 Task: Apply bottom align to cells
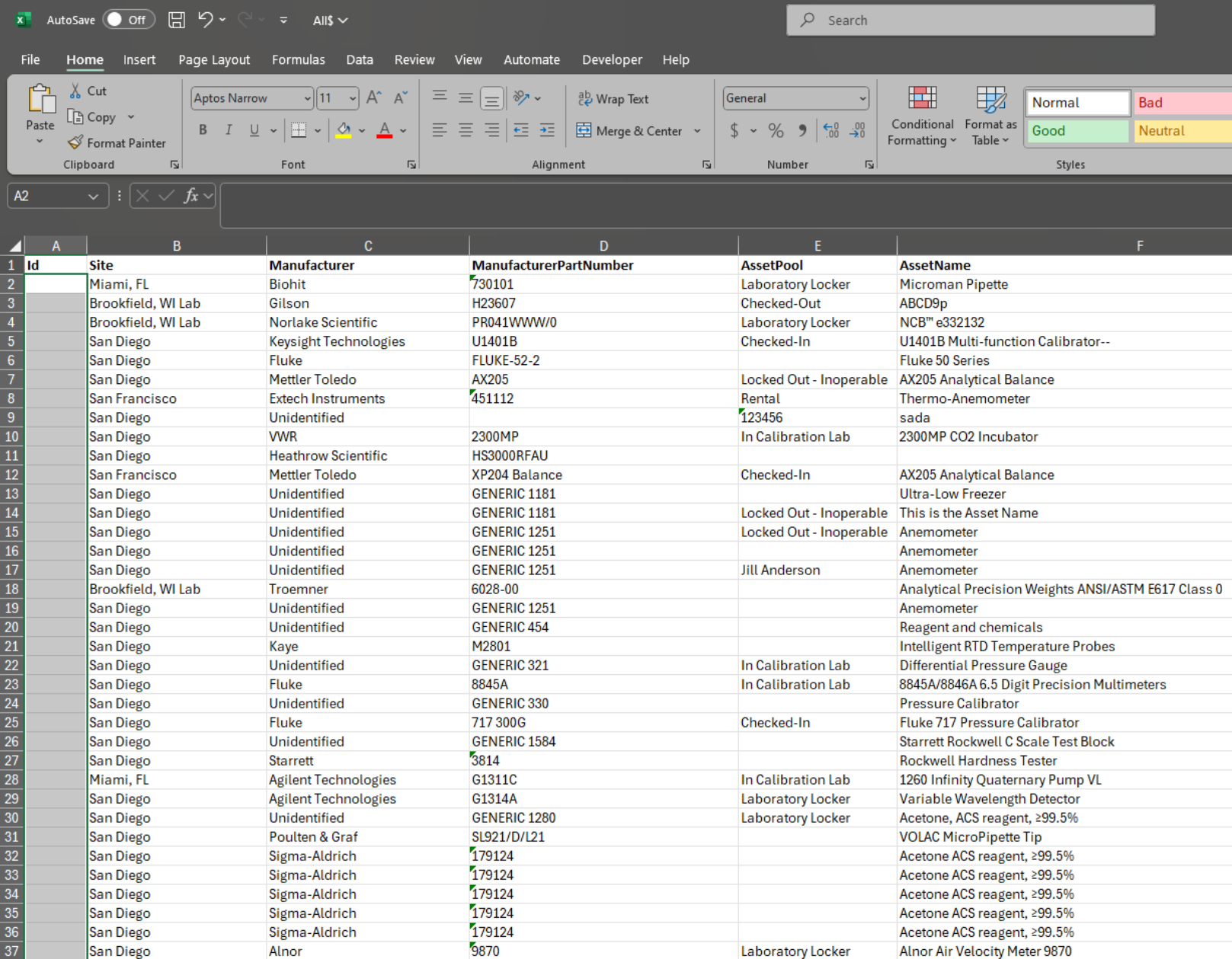tap(492, 97)
